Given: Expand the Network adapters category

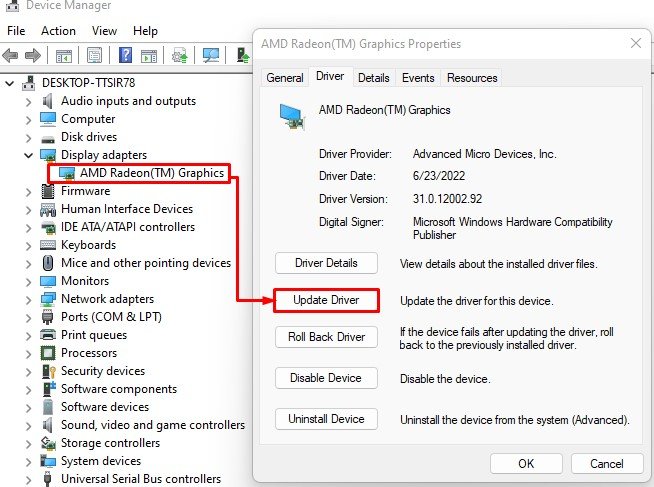Looking at the screenshot, I should point(28,299).
